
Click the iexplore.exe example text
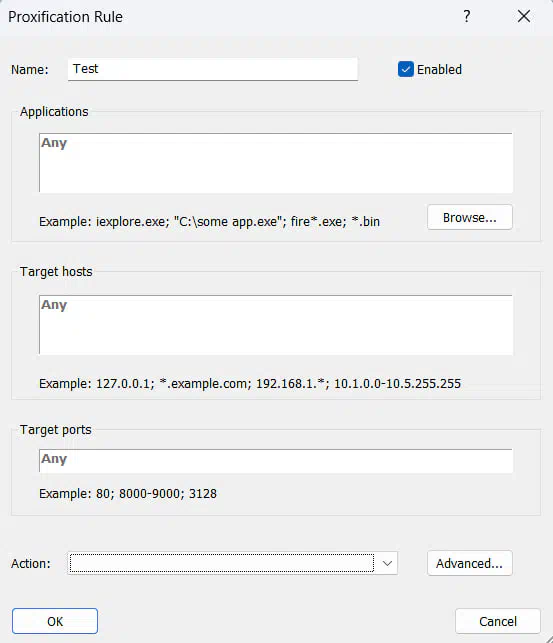tap(133, 221)
